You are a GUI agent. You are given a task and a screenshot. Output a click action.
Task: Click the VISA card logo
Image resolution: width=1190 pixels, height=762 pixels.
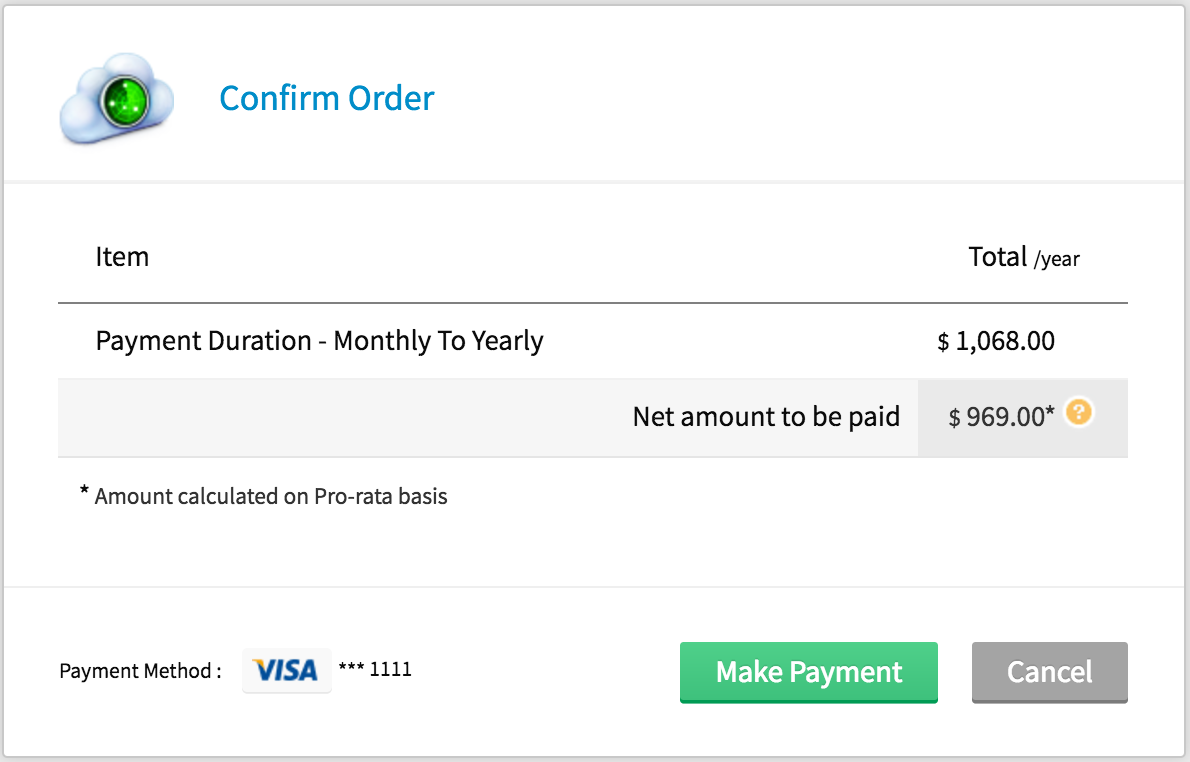point(286,670)
